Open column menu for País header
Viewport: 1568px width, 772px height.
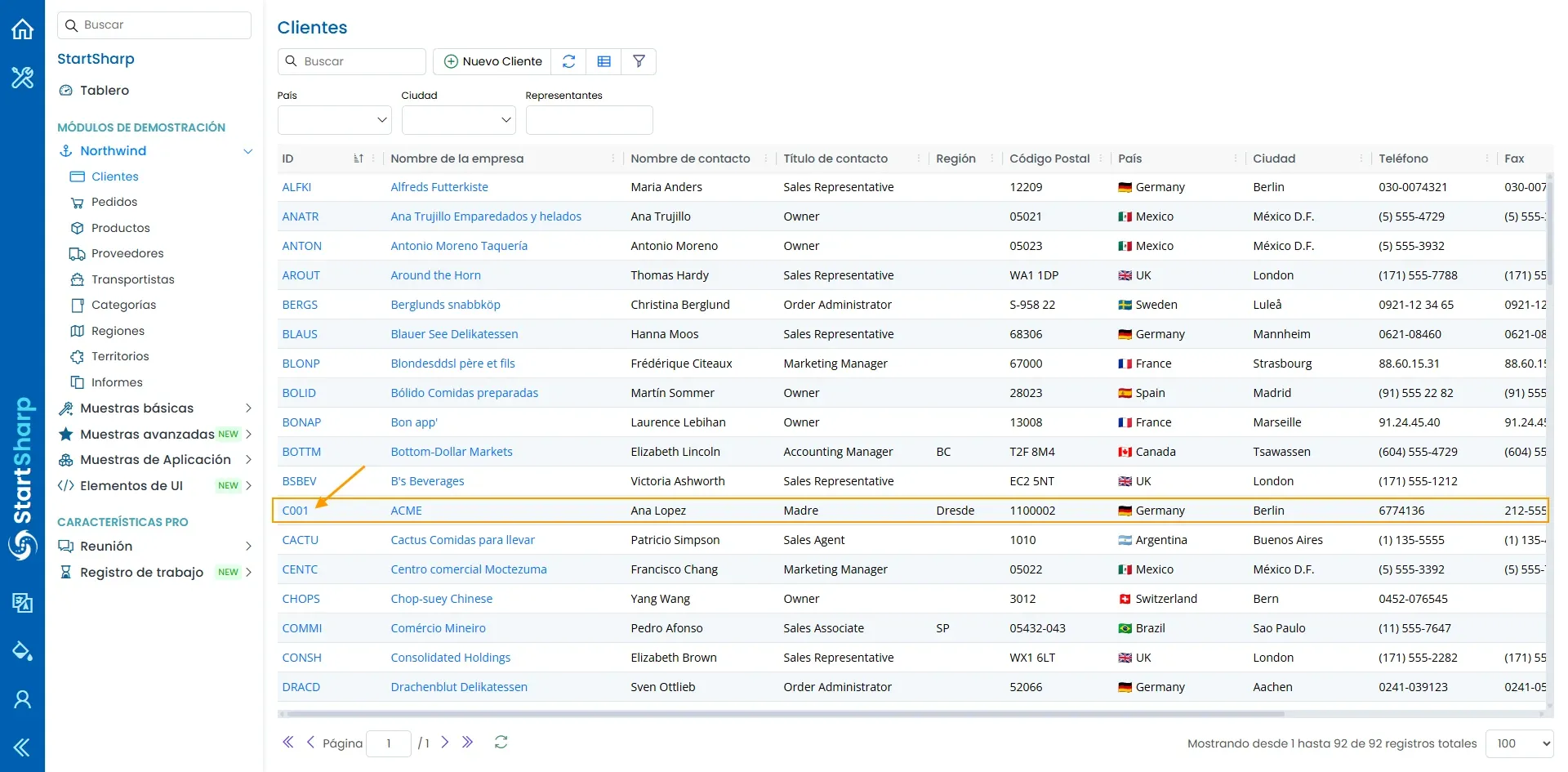[1236, 158]
